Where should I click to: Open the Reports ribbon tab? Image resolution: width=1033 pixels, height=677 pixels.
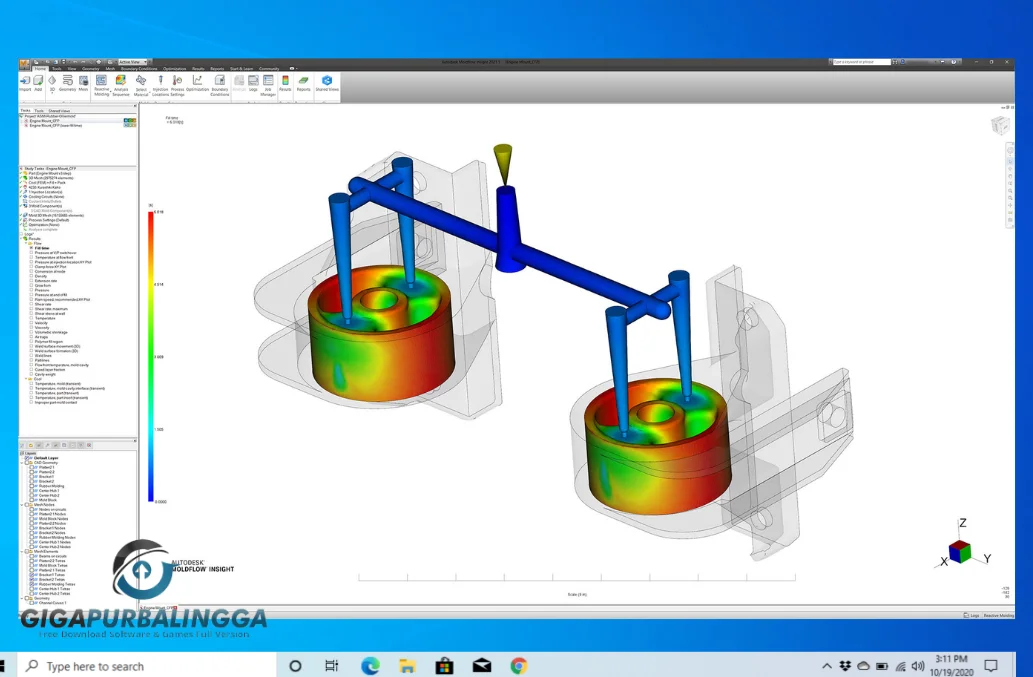click(x=217, y=68)
